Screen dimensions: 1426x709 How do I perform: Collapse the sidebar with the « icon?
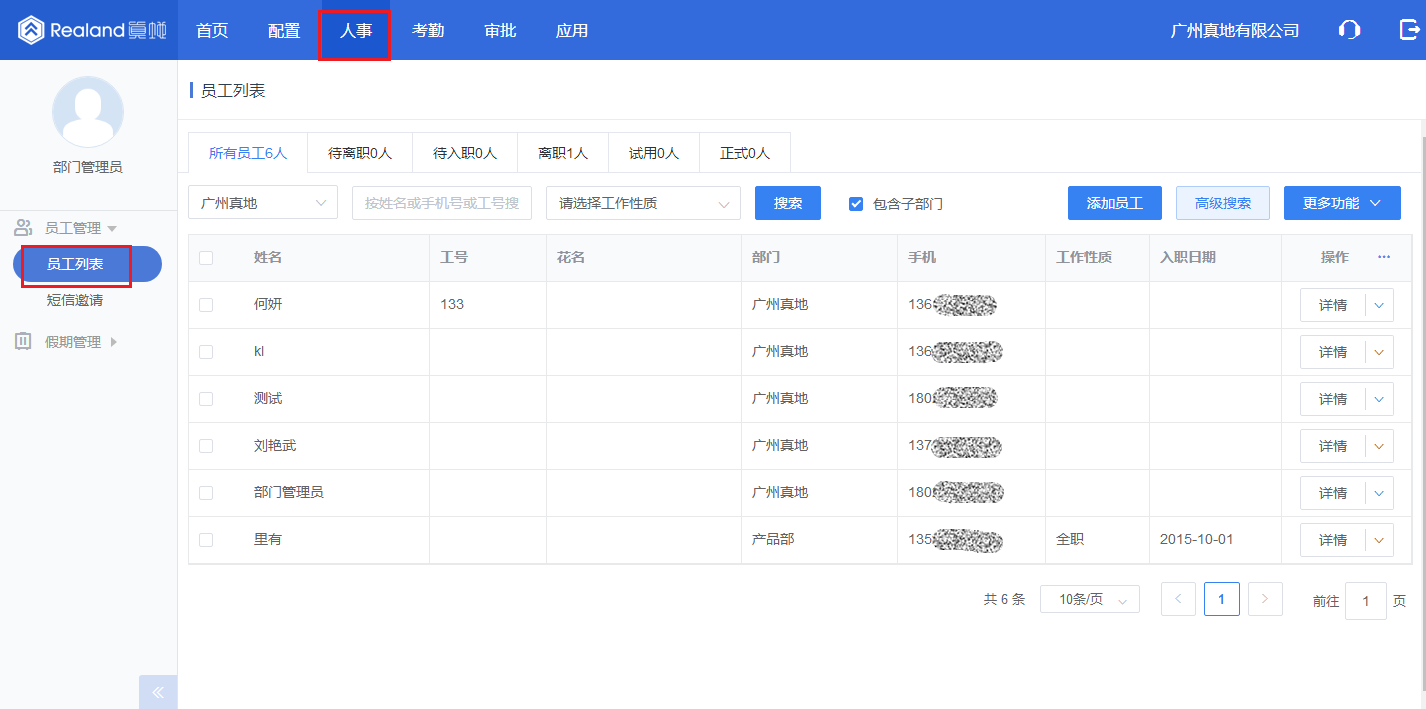[157, 691]
